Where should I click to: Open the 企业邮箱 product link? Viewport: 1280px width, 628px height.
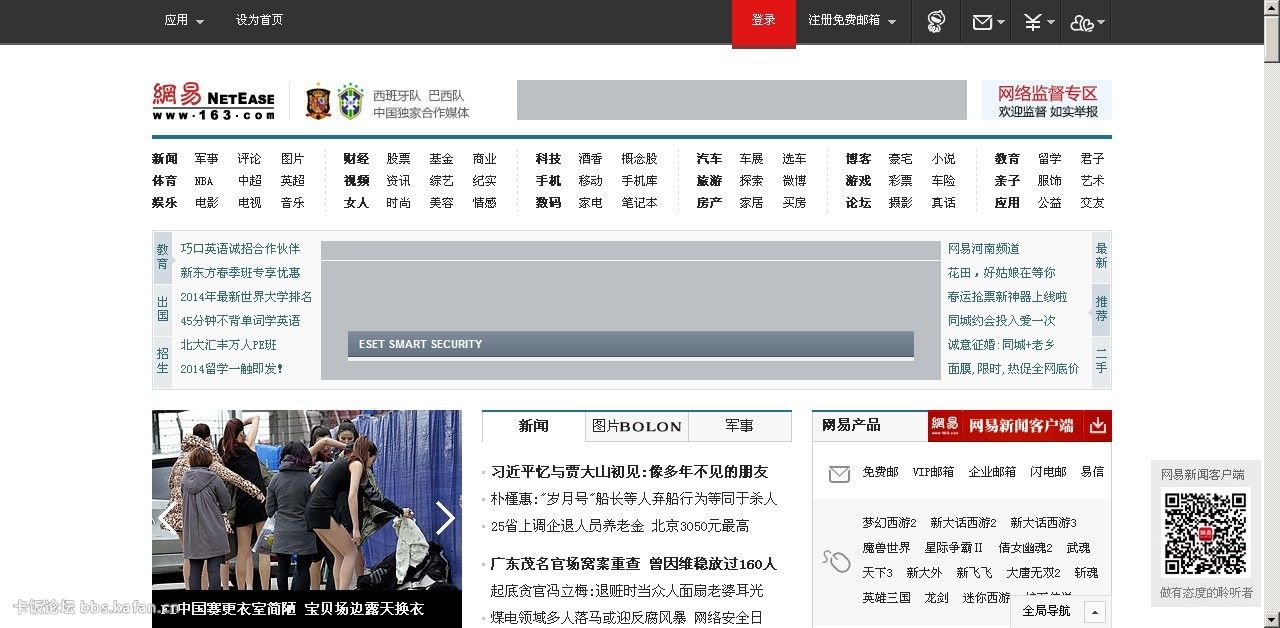(992, 472)
